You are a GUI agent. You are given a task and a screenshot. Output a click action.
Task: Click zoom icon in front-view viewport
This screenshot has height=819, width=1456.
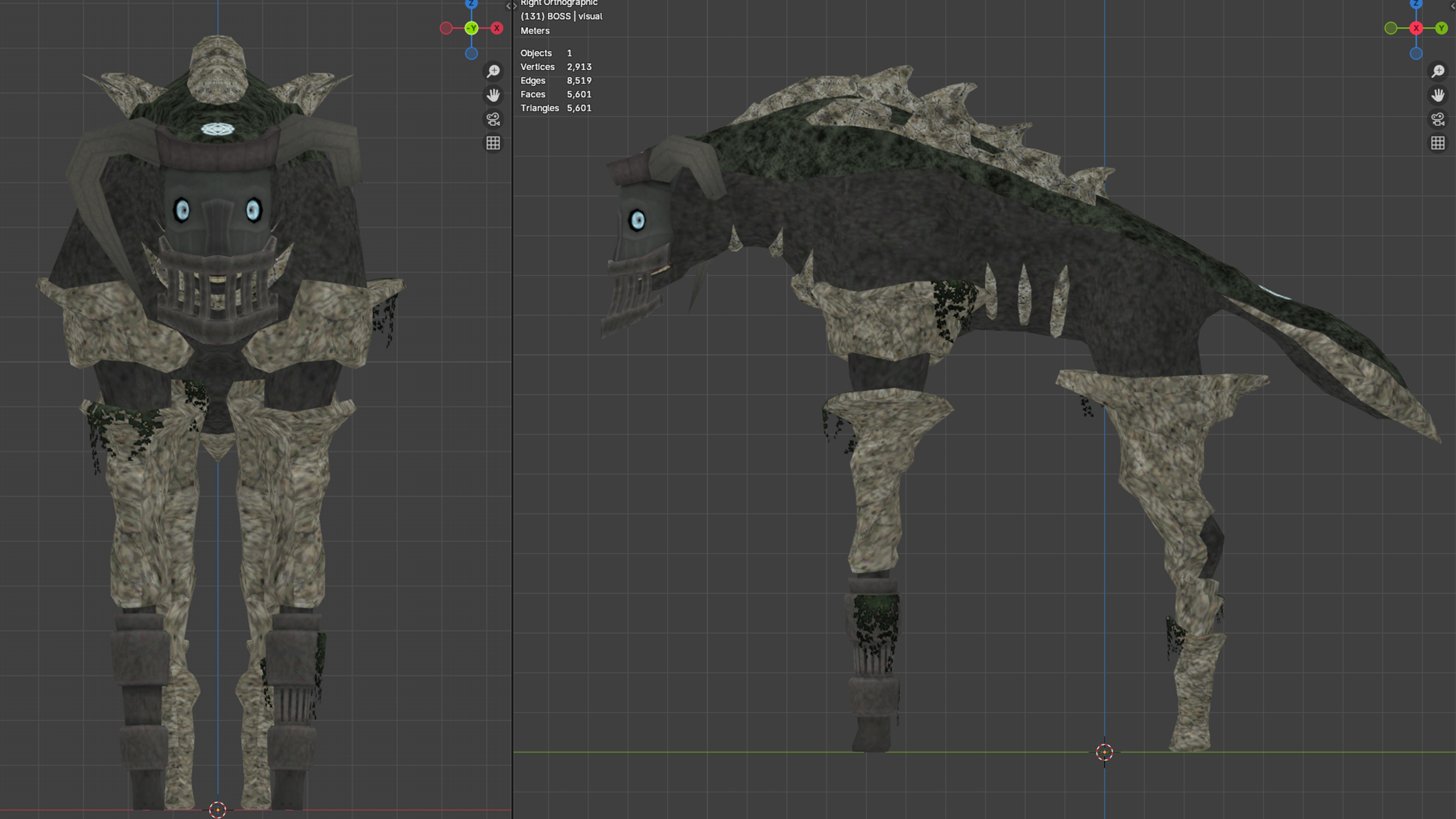(x=493, y=71)
